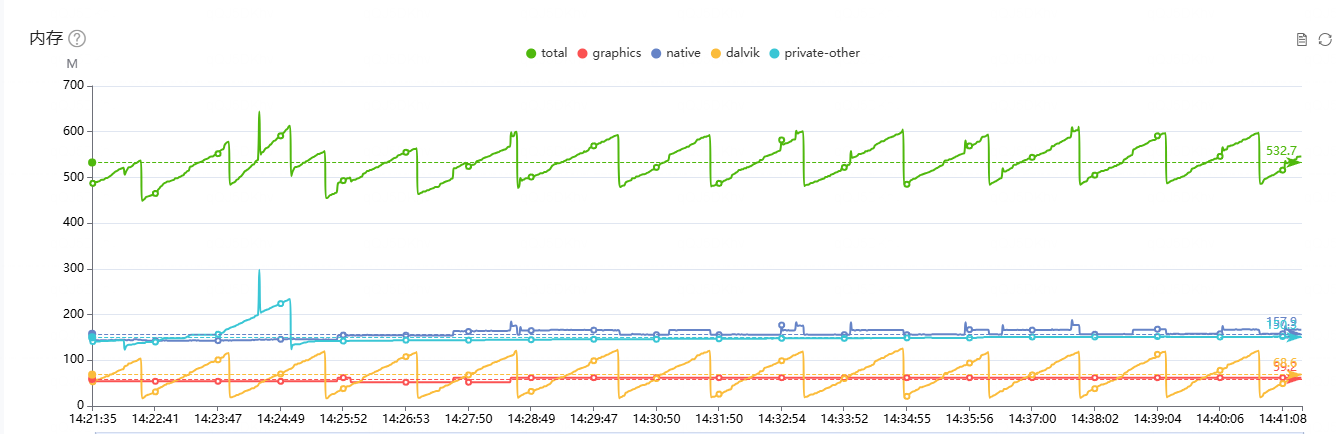This screenshot has height=434, width=1336.
Task: Click the green dot starting the total average line
Action: pos(92,162)
